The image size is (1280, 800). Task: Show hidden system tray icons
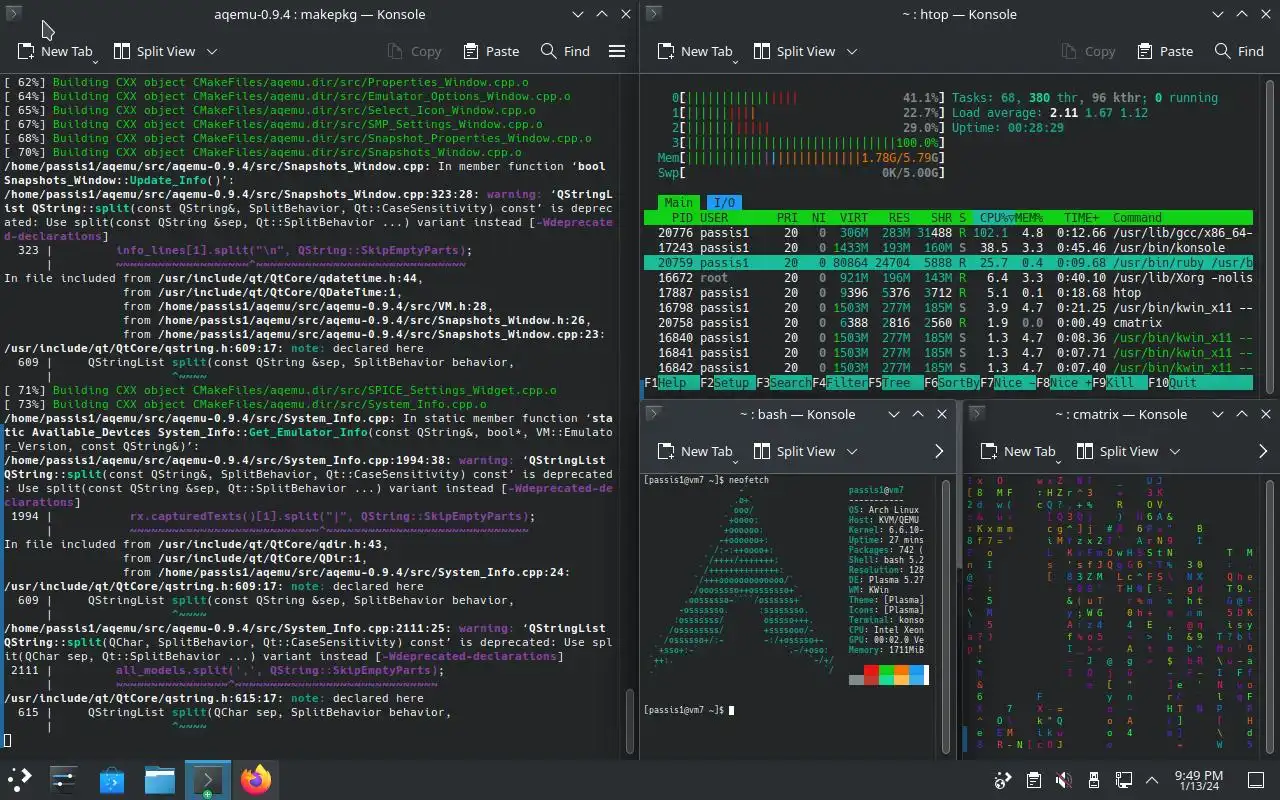[1152, 780]
